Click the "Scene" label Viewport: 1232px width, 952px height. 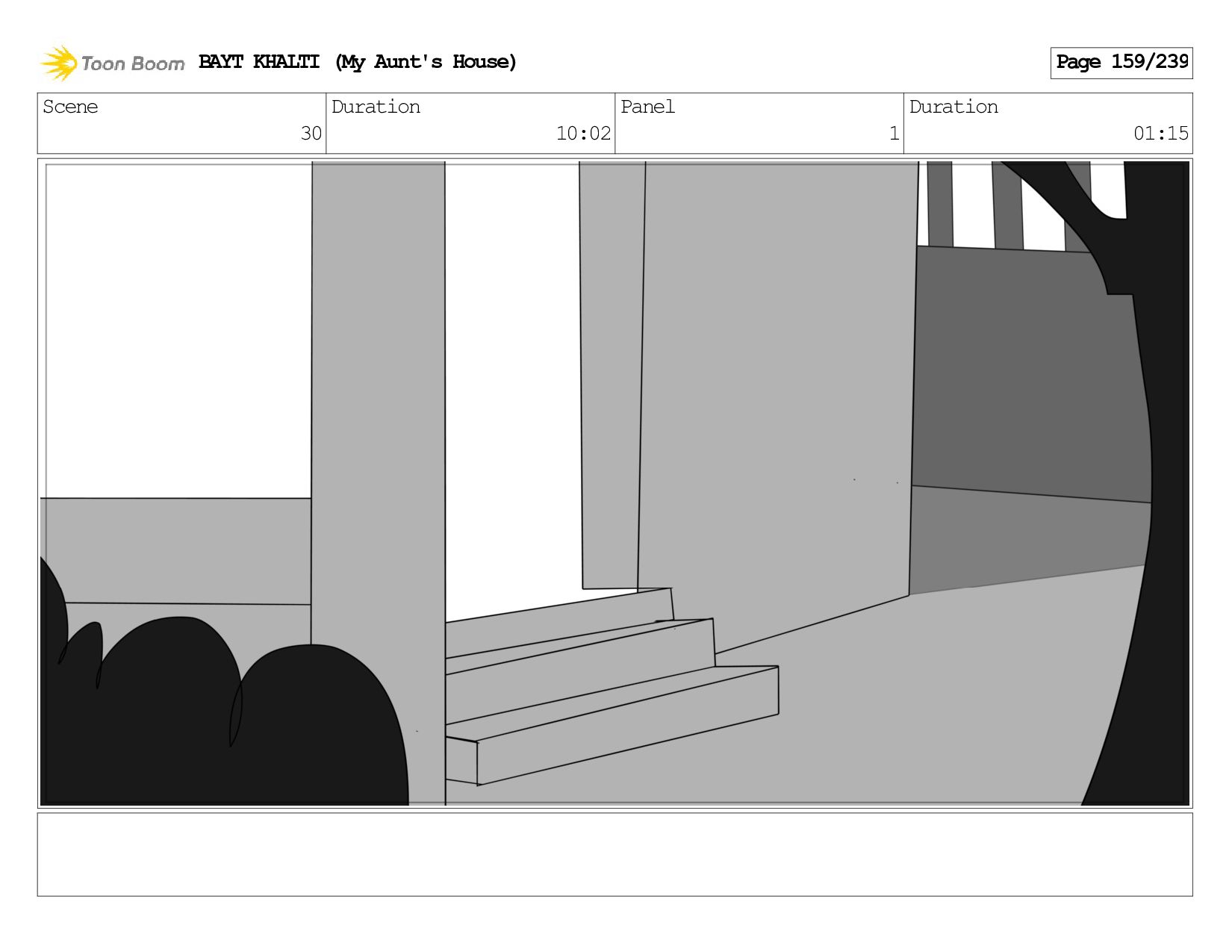click(70, 107)
